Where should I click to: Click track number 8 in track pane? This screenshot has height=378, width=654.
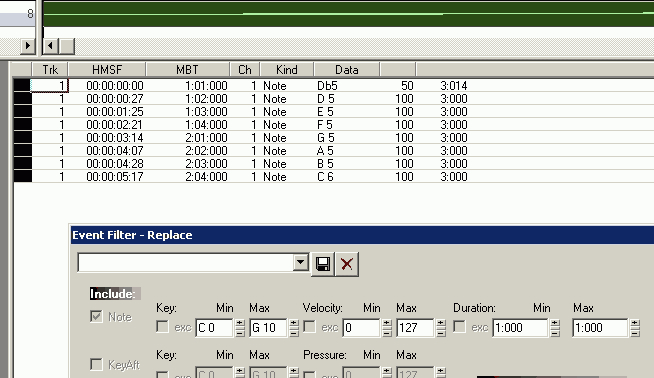point(30,13)
